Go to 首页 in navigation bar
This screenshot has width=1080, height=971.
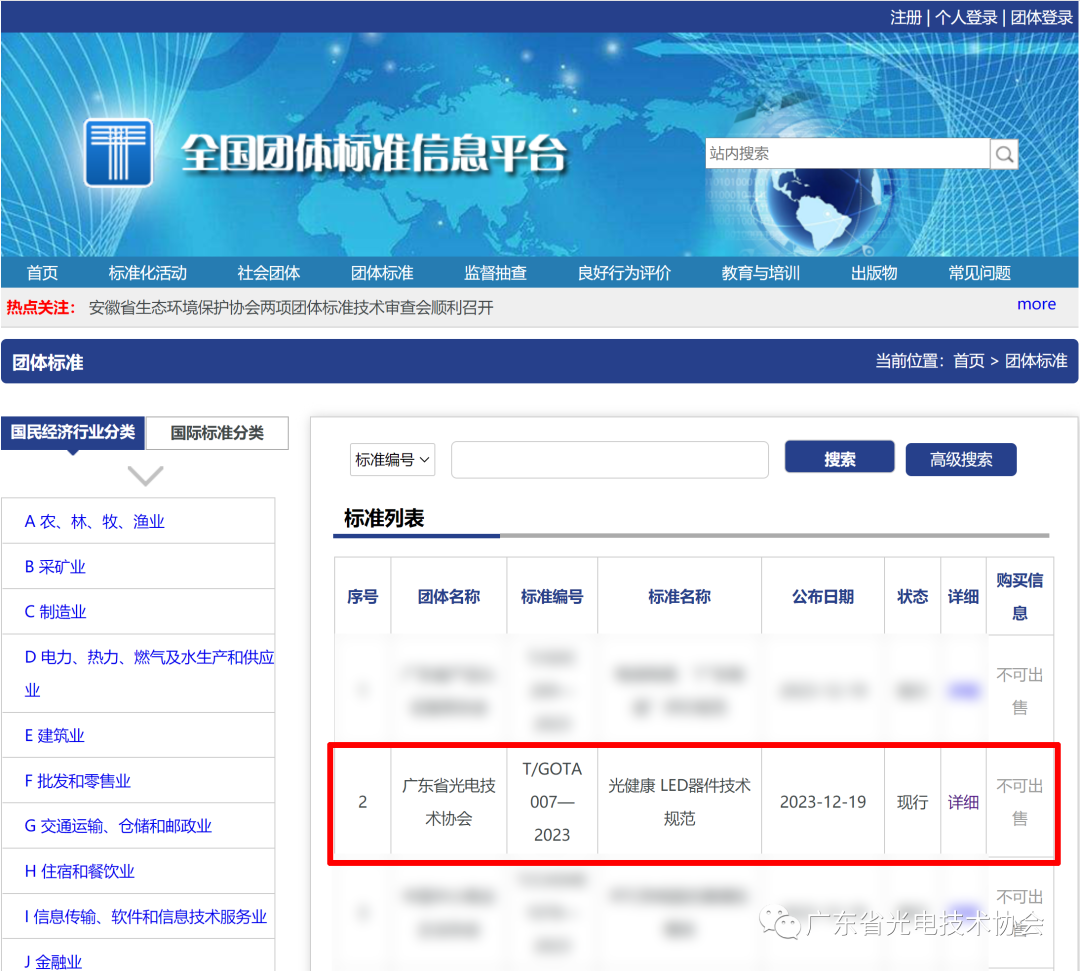(42, 273)
